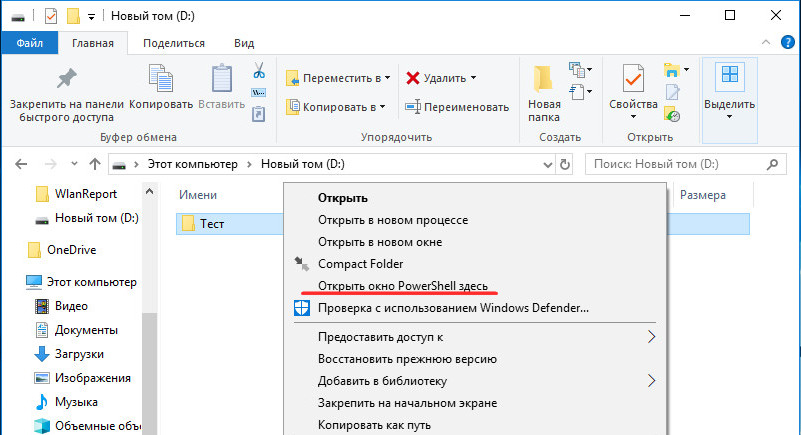Open the recent locations dropdown arrow
Screen dimensions: 801x435
click(x=75, y=164)
